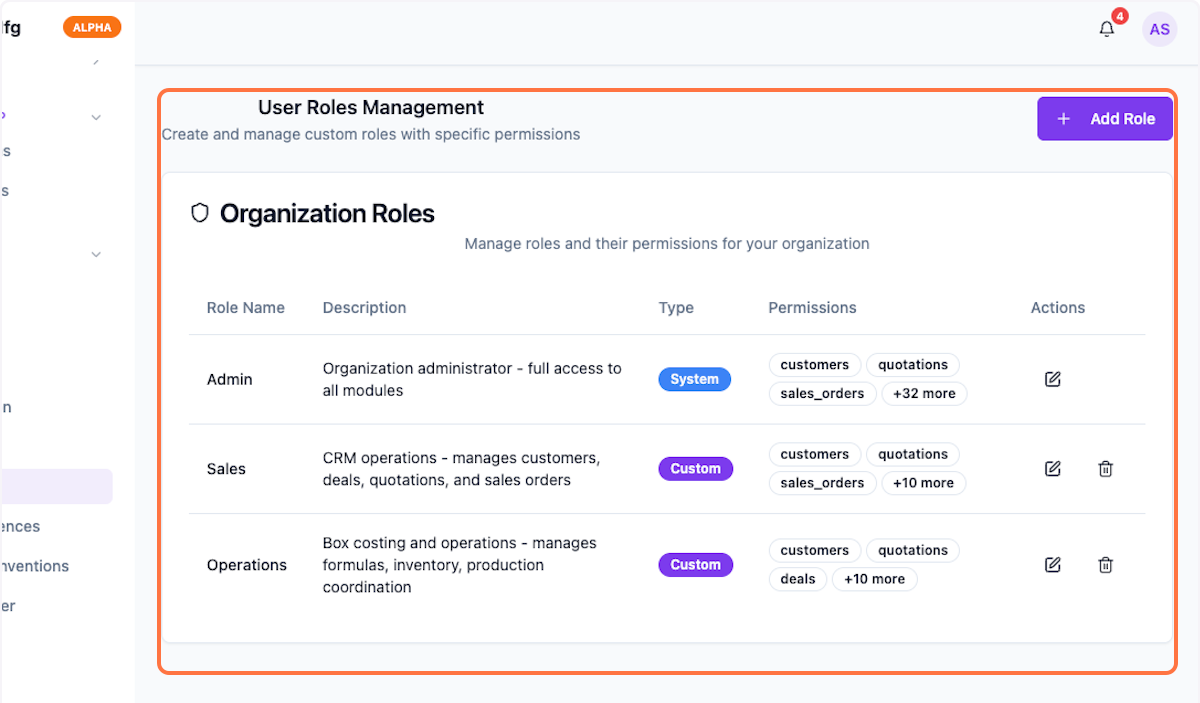Edit the Admin role

(x=1052, y=379)
